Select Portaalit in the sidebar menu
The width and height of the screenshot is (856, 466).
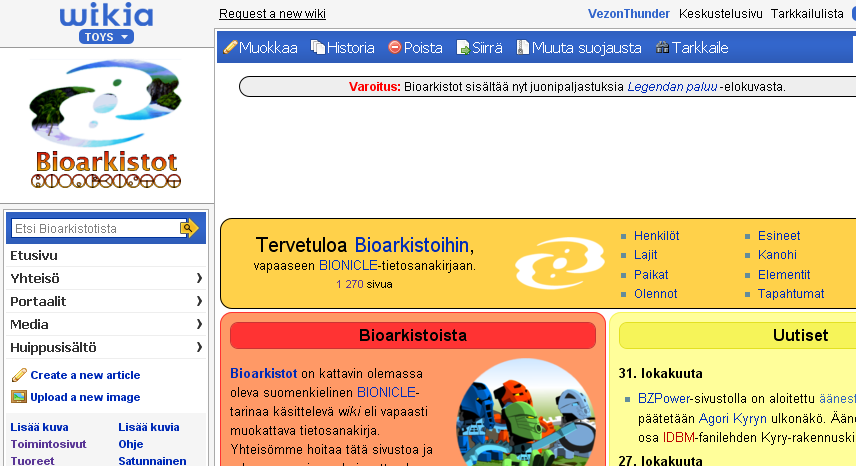(38, 301)
